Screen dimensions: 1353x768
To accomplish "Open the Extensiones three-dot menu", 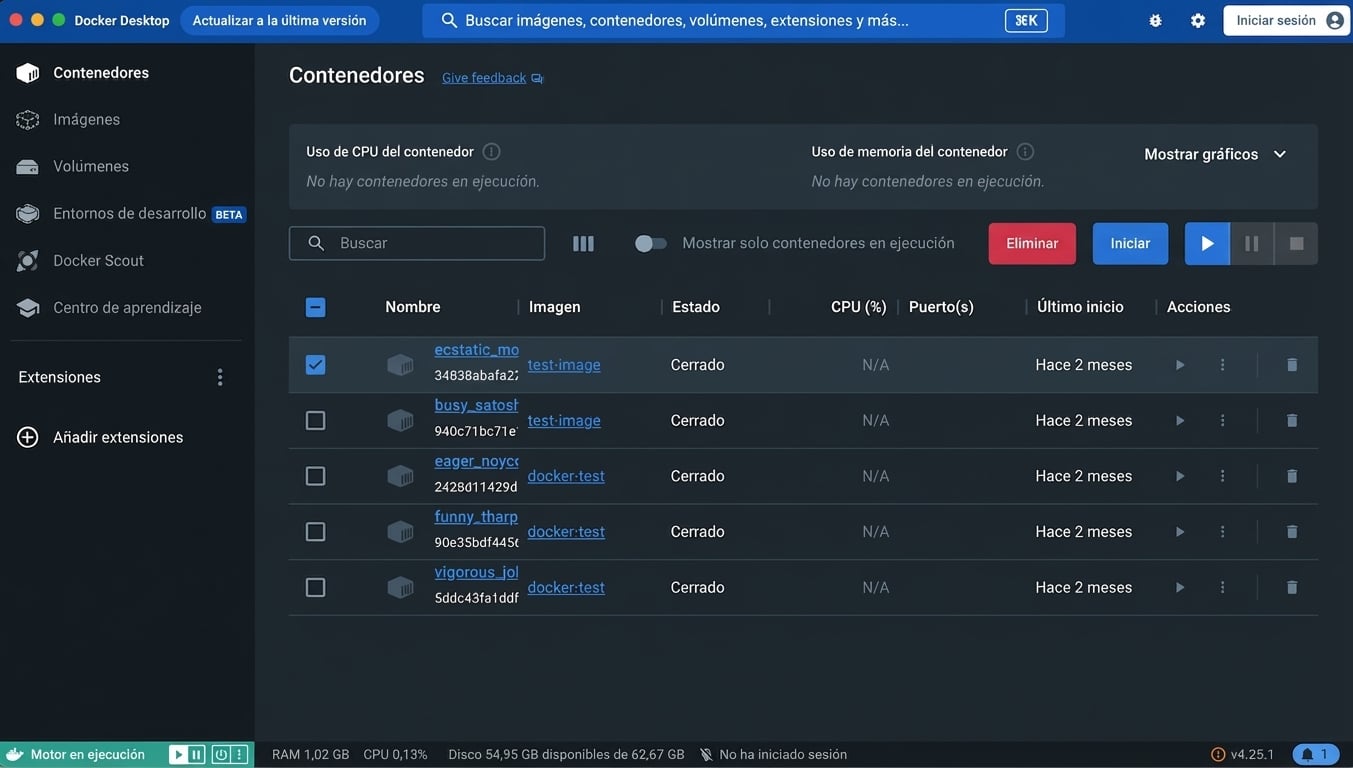I will 220,377.
